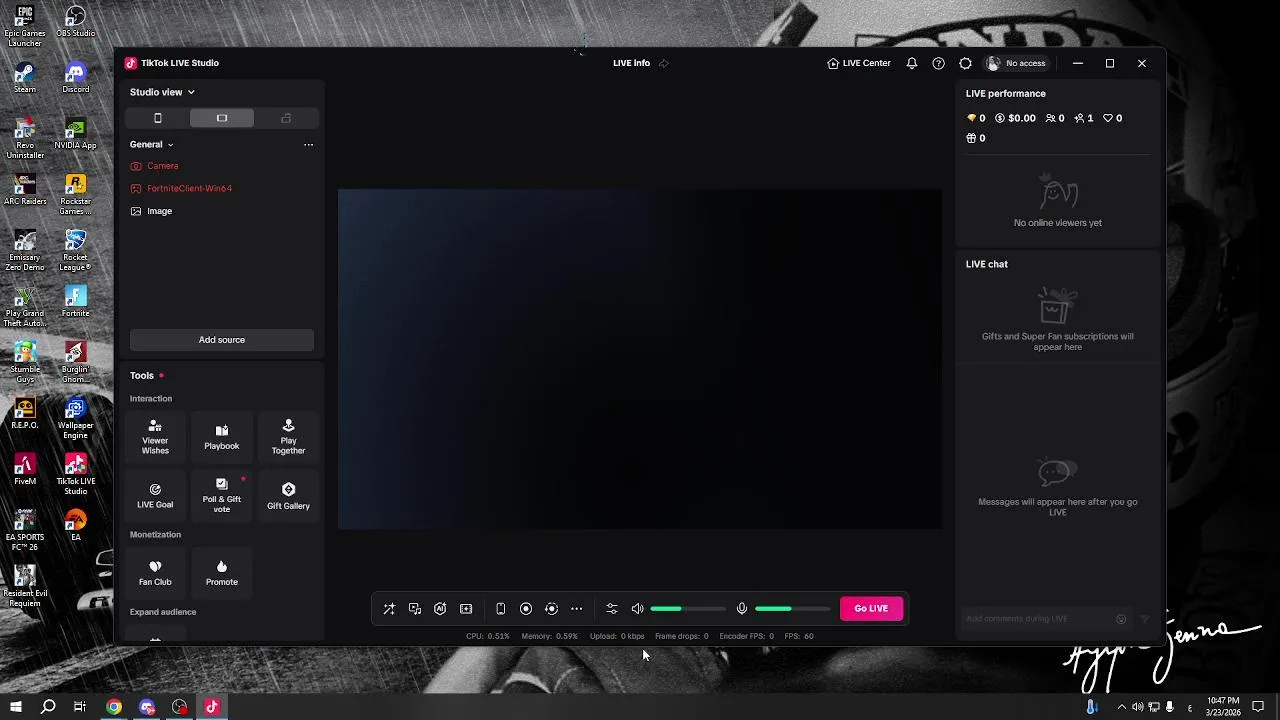Click the Add source button
This screenshot has width=1280, height=720.
point(222,340)
